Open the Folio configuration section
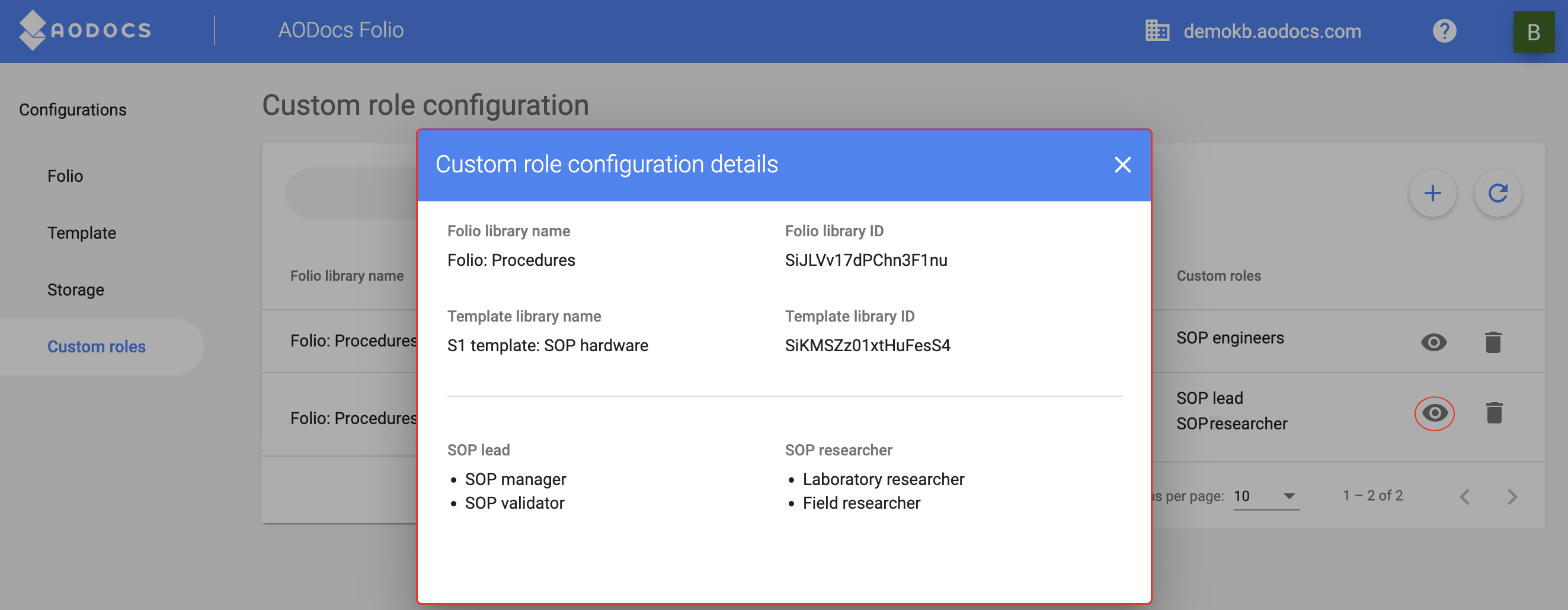Image resolution: width=1568 pixels, height=610 pixels. click(x=65, y=176)
